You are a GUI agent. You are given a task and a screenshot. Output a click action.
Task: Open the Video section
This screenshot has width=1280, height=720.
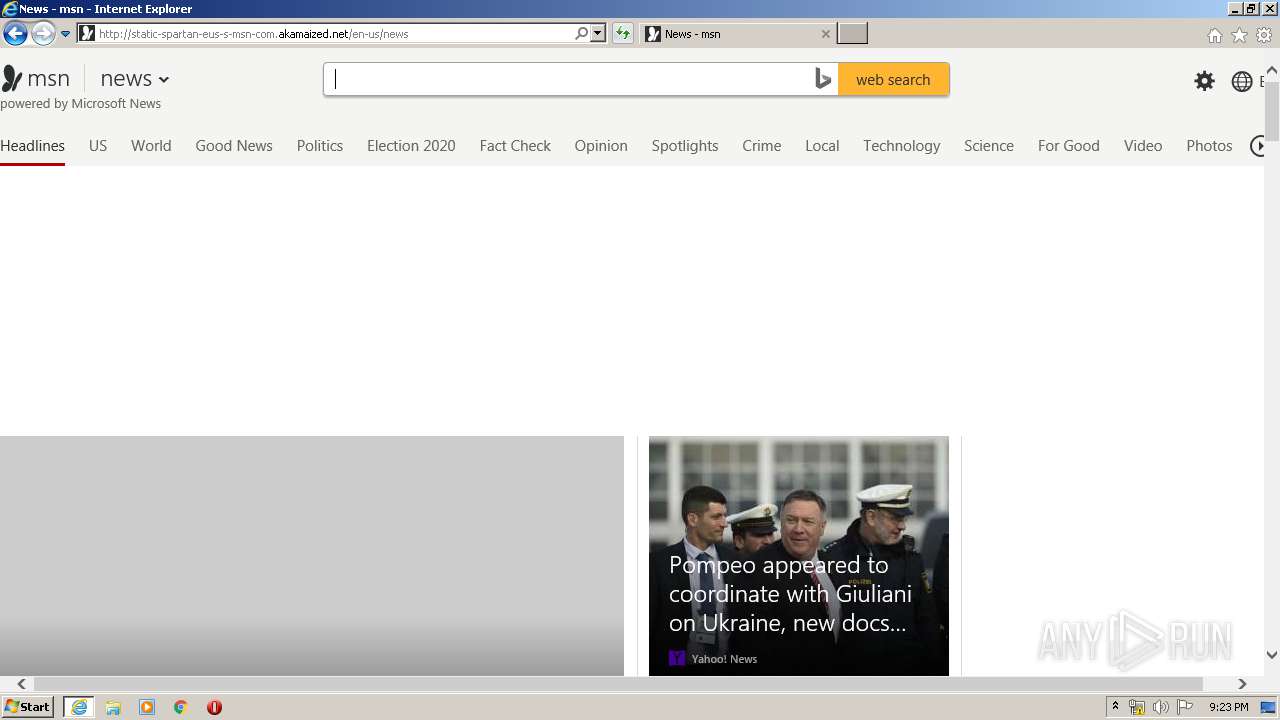tap(1143, 146)
